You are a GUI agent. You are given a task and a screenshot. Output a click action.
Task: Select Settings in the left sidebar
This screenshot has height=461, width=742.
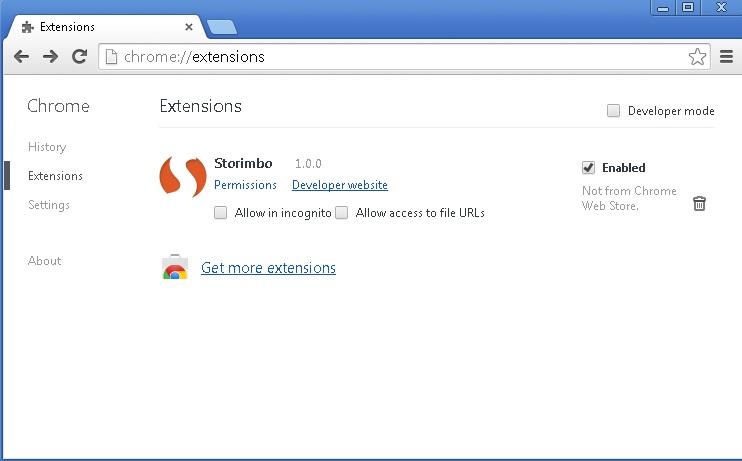pyautogui.click(x=49, y=205)
